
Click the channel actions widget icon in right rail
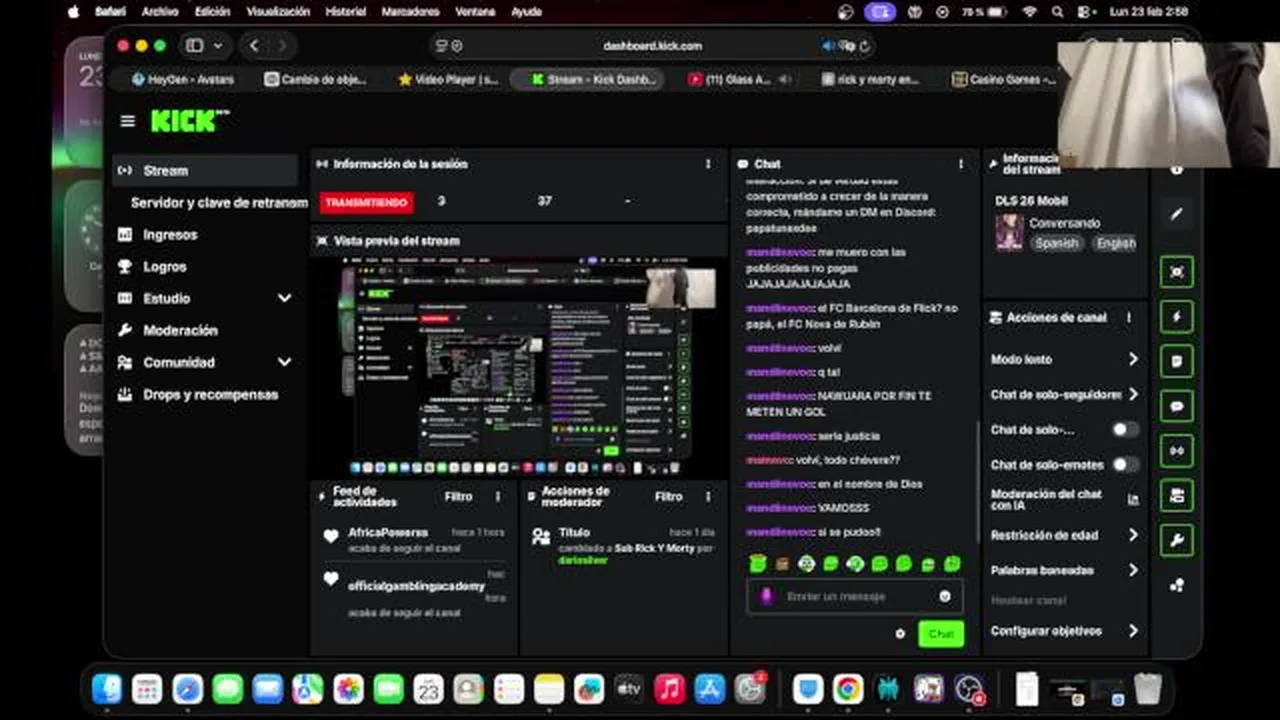(1177, 496)
